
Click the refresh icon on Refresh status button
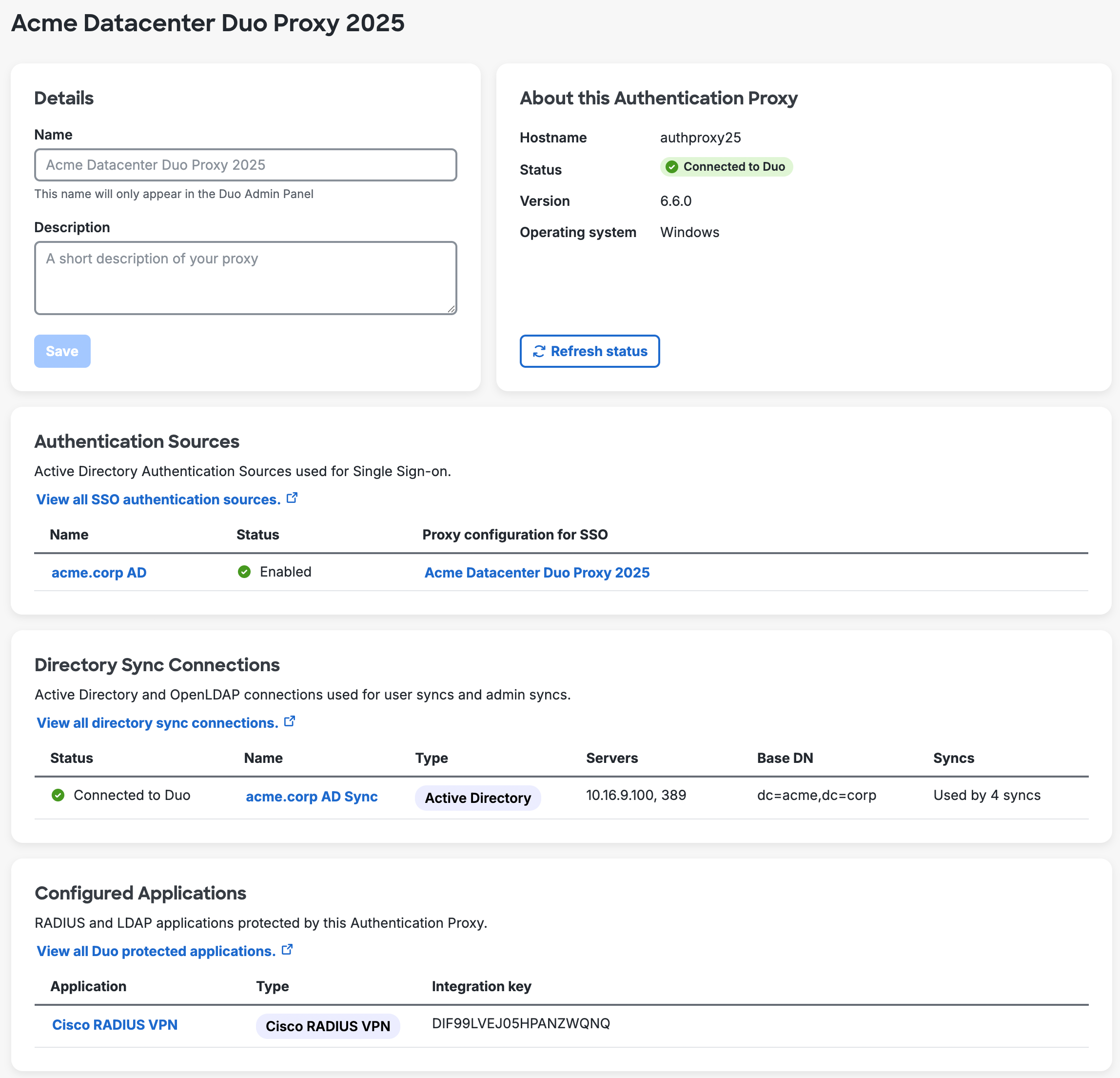coord(539,351)
